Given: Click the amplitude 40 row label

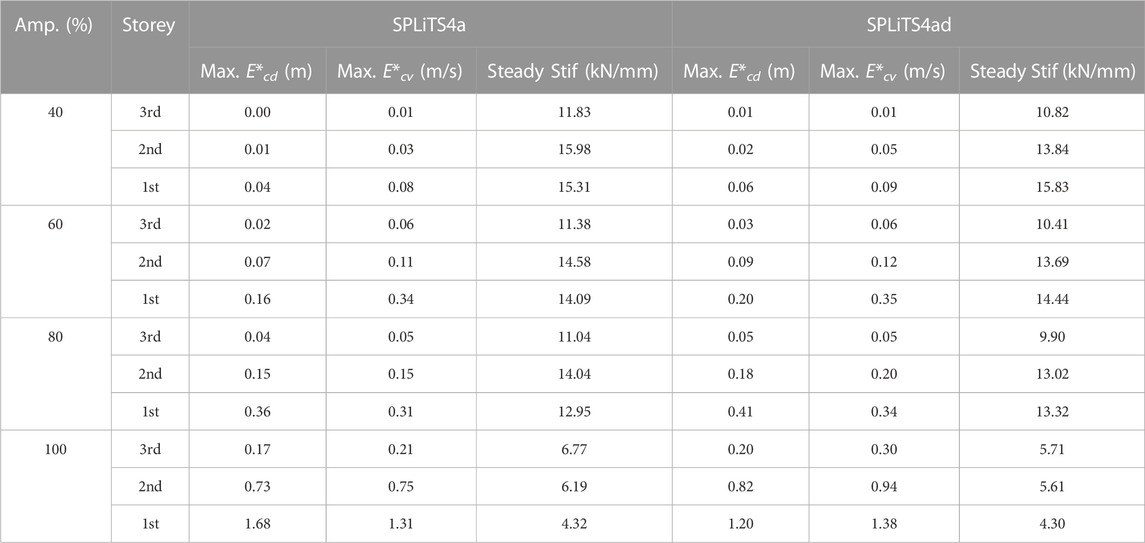Looking at the screenshot, I should tap(55, 112).
